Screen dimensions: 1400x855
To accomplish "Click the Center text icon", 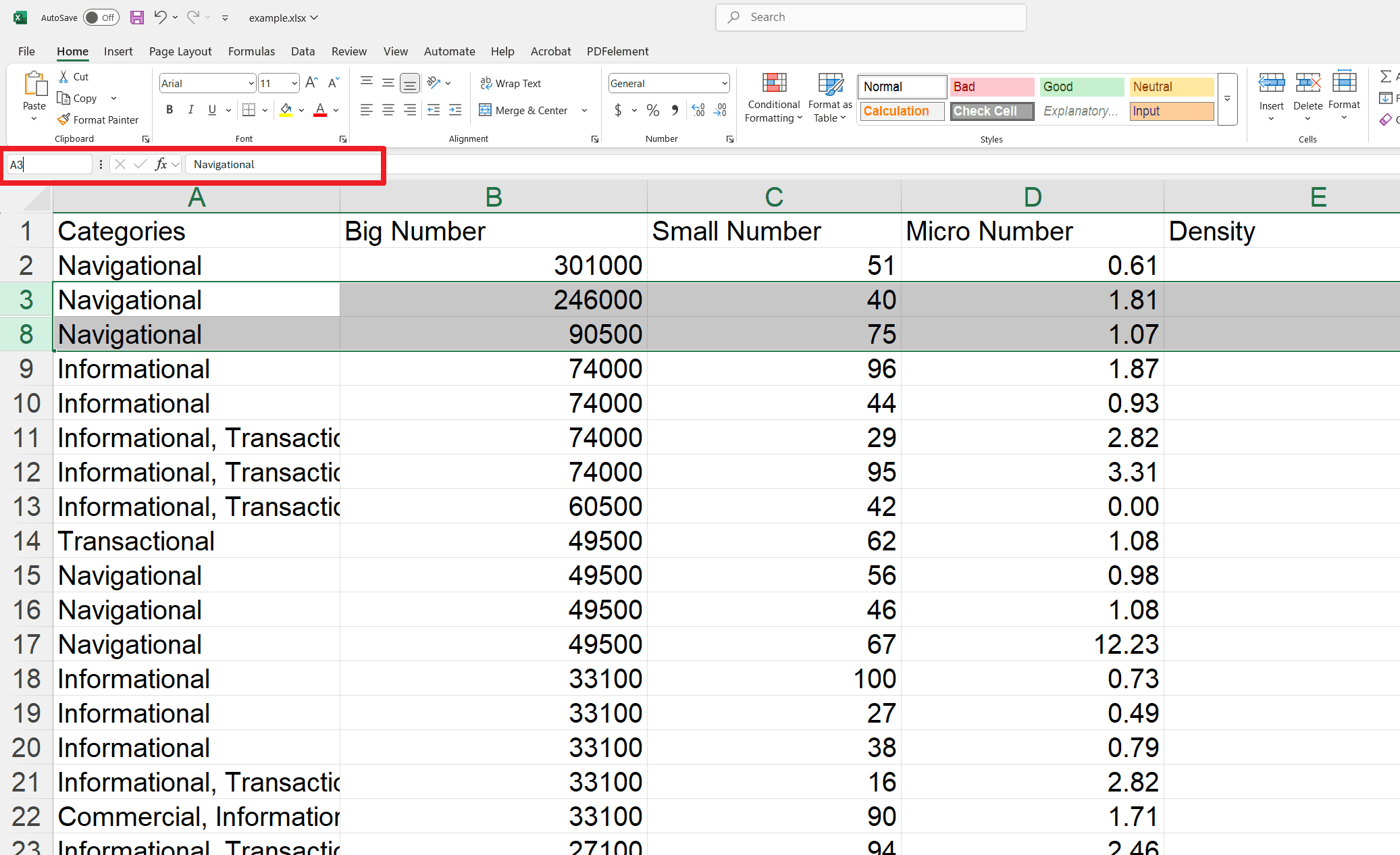I will pos(388,109).
